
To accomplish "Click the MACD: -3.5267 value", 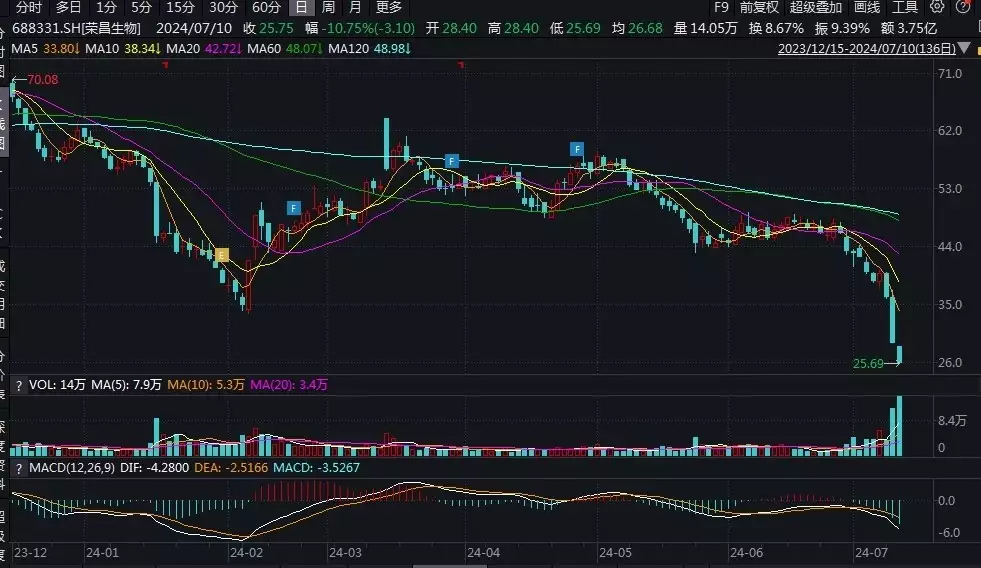I will pos(317,467).
